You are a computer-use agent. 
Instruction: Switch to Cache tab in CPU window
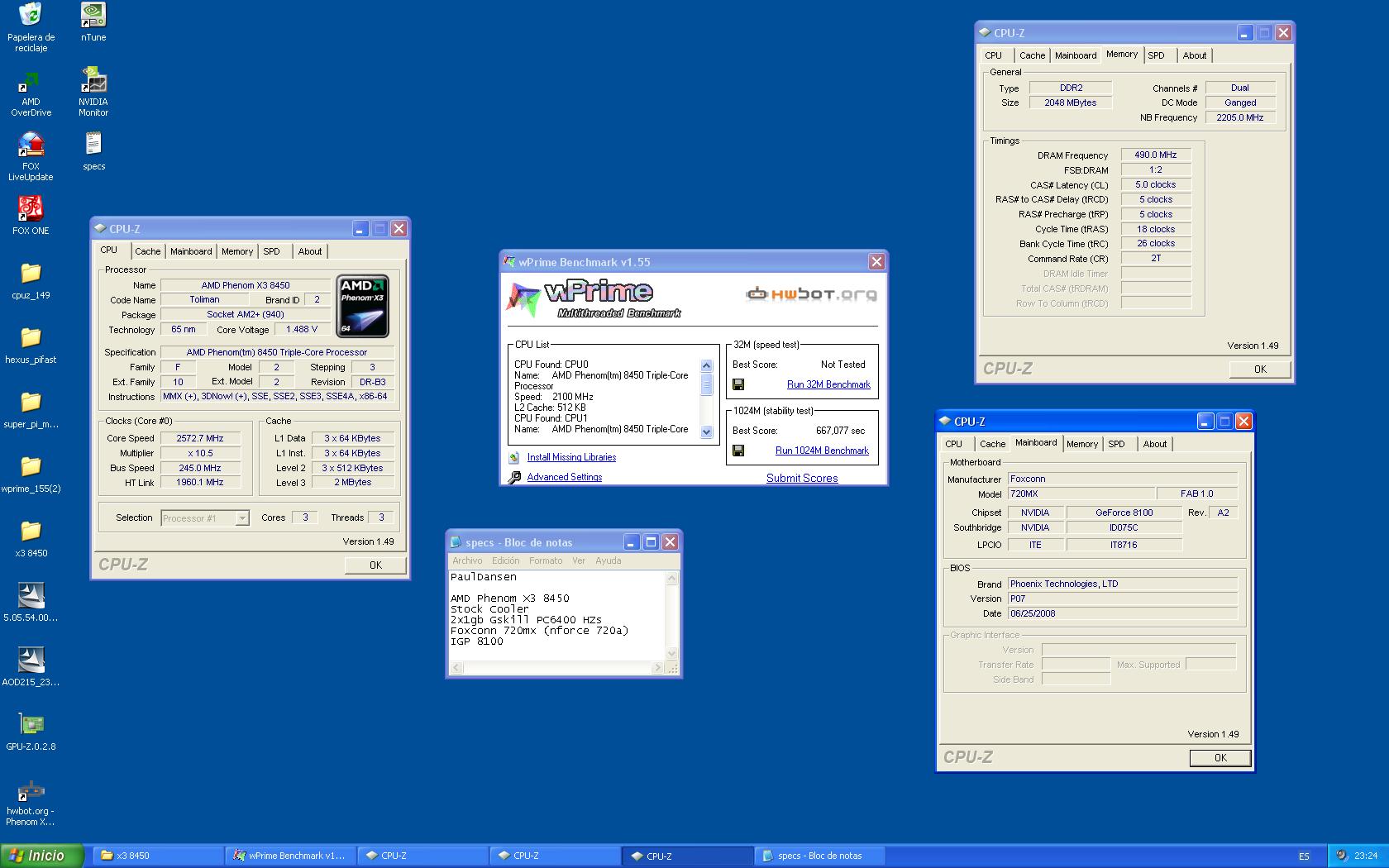pos(148,251)
